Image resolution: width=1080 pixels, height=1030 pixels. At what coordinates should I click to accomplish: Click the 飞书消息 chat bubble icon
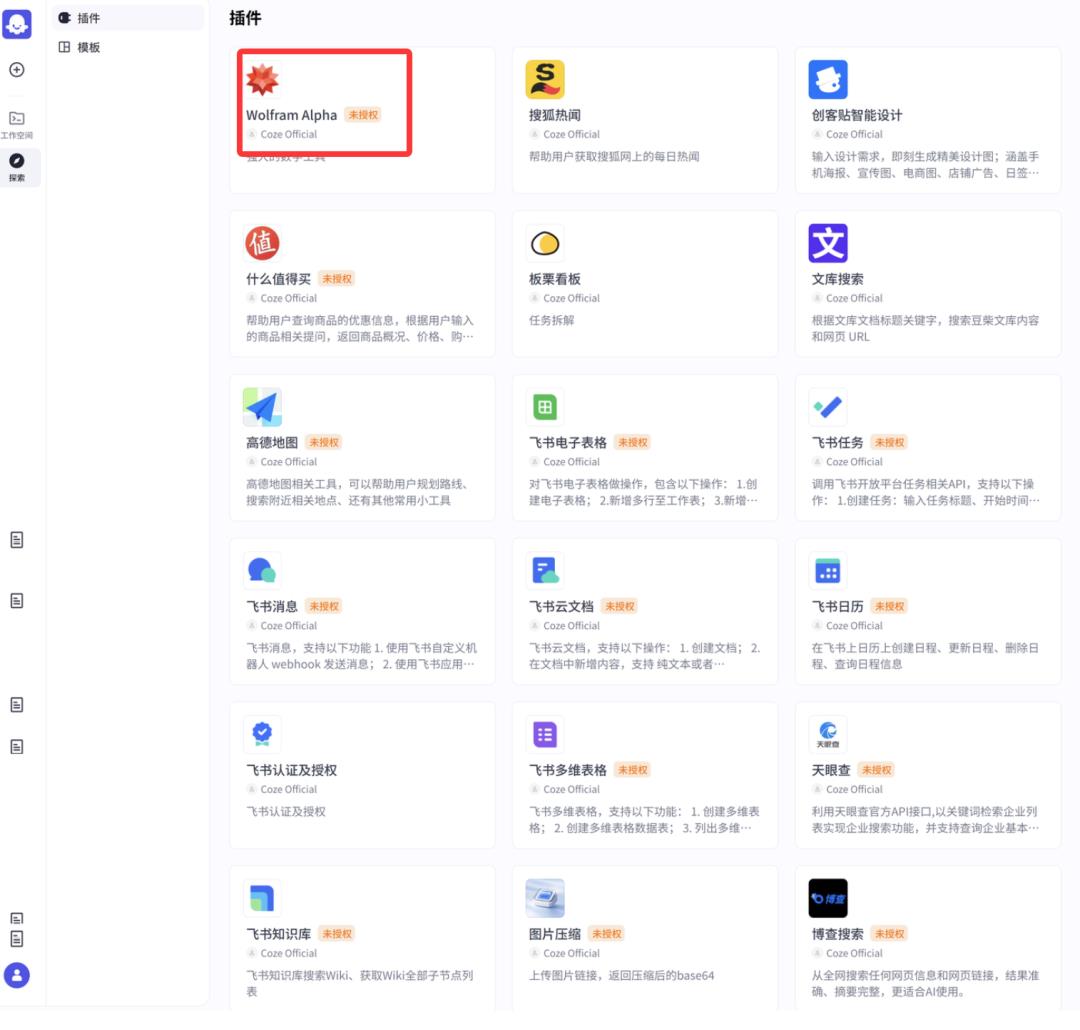pyautogui.click(x=262, y=570)
